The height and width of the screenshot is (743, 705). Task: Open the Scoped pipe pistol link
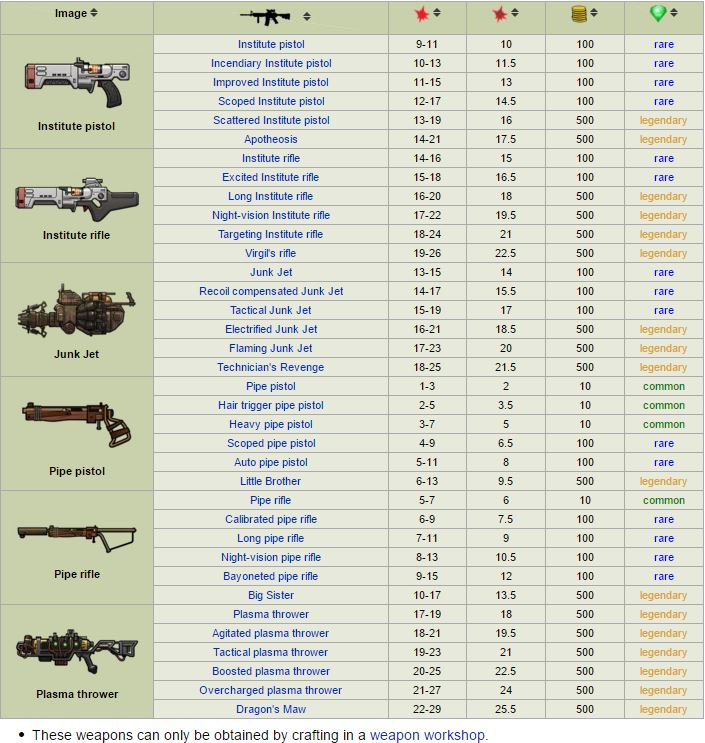(271, 443)
